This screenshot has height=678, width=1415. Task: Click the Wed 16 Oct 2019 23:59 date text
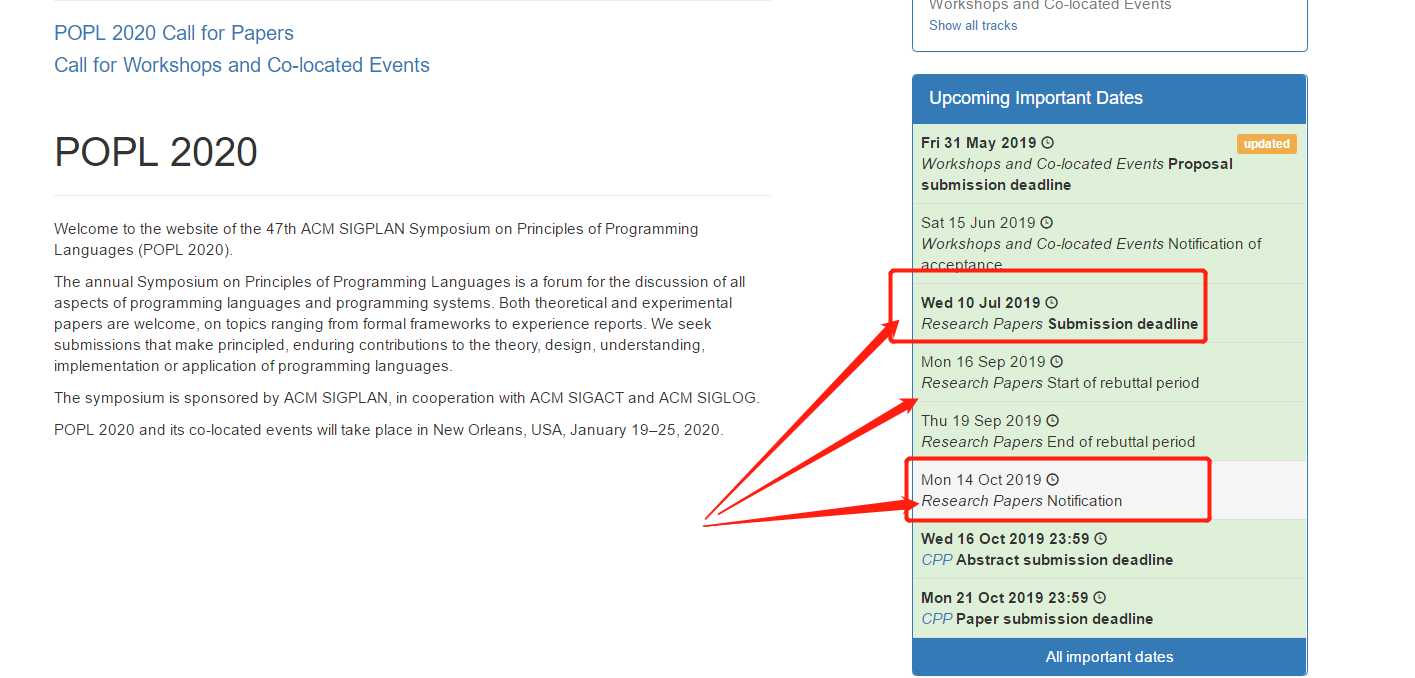coord(1005,538)
